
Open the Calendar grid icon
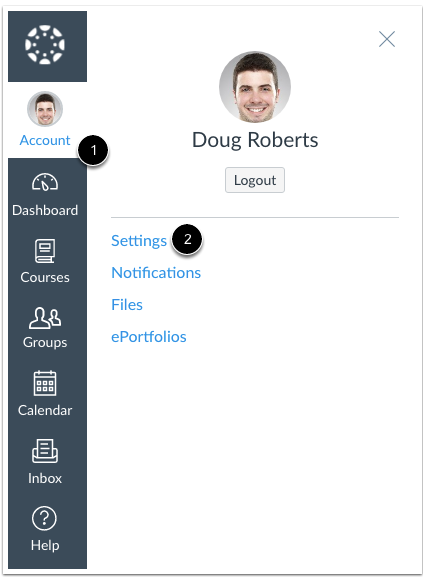[45, 383]
